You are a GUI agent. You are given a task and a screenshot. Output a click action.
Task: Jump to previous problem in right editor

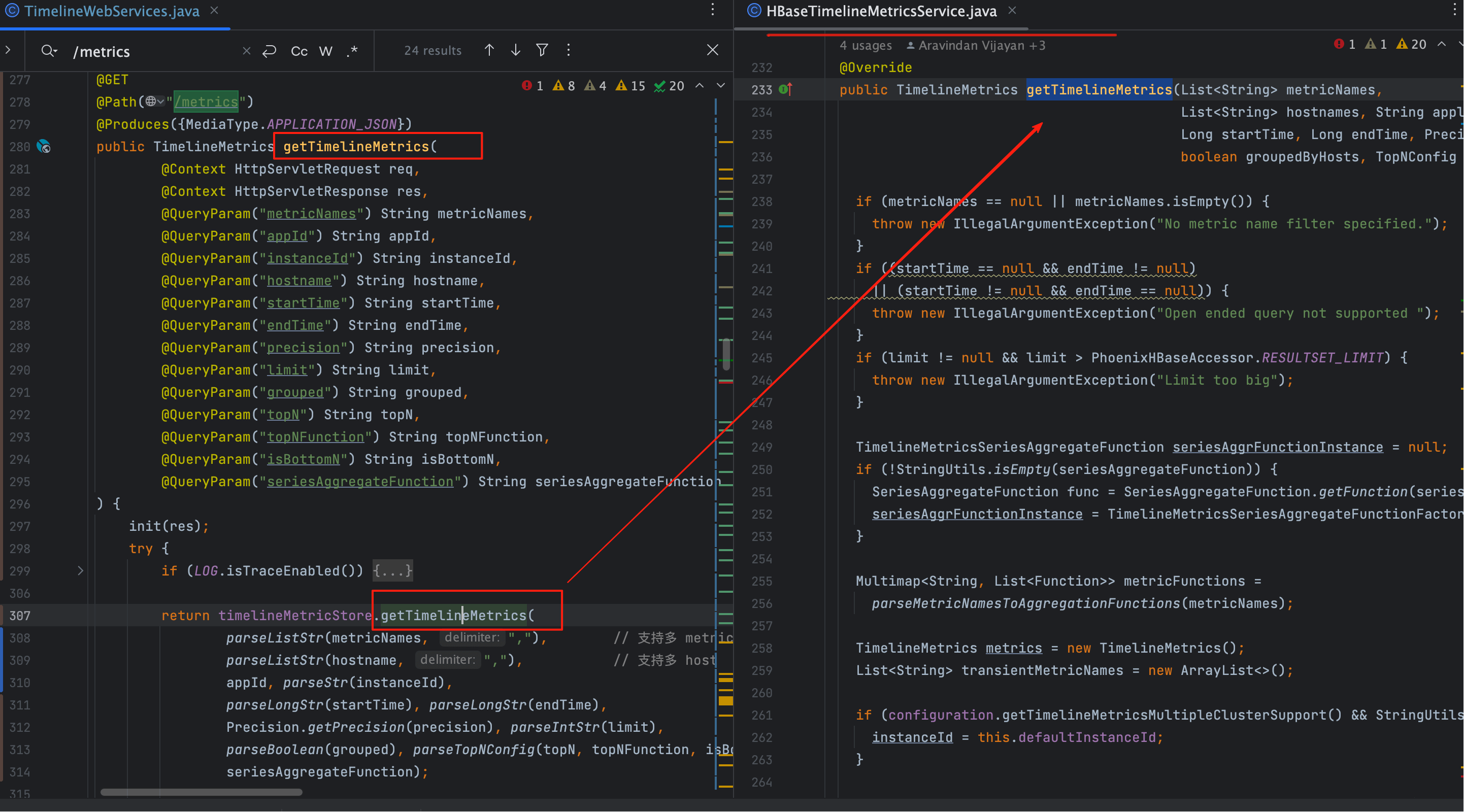pyautogui.click(x=1442, y=44)
